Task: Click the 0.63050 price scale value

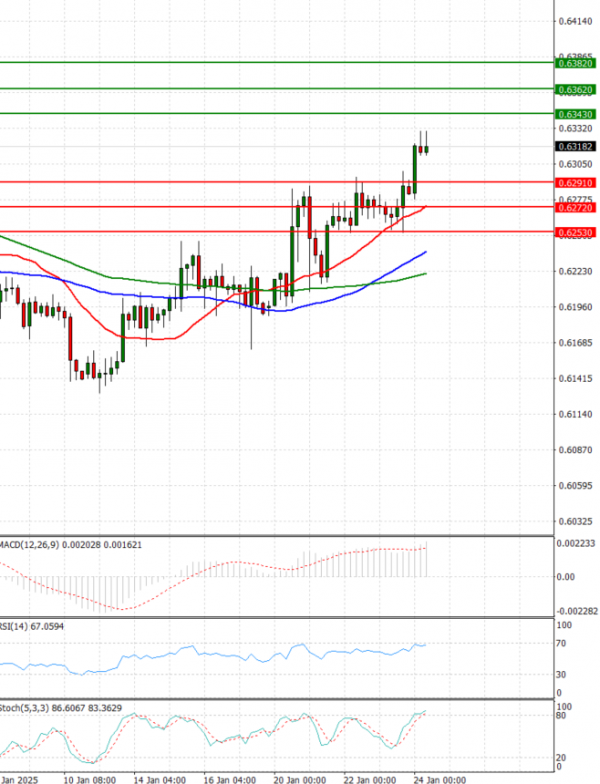Action: click(575, 164)
